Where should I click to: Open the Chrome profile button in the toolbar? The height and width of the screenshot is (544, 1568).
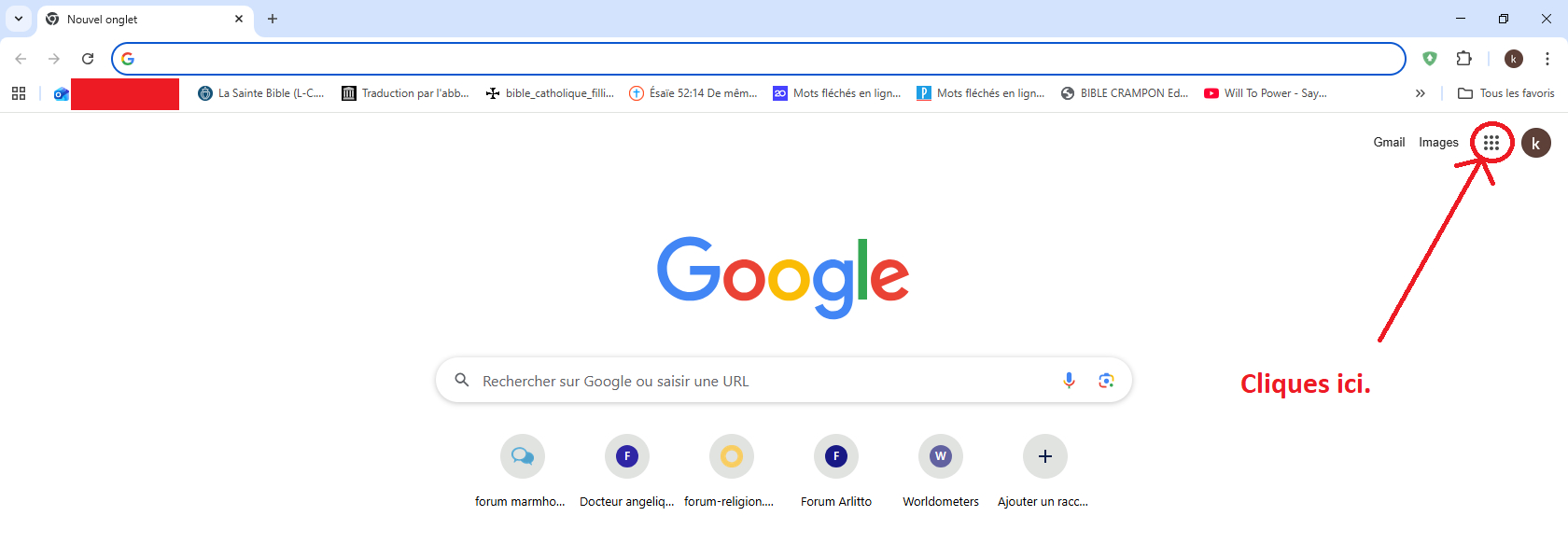[x=1514, y=59]
